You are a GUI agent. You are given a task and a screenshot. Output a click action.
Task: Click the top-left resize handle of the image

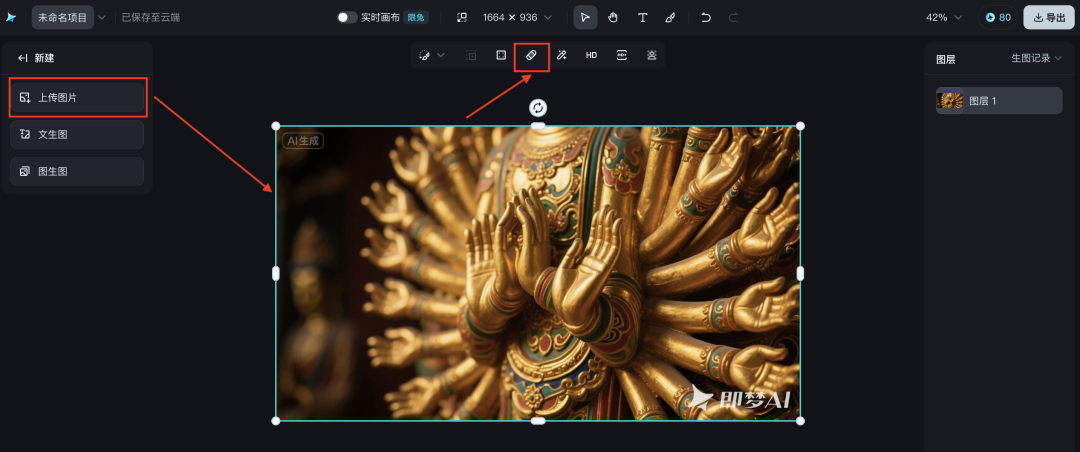pos(276,126)
